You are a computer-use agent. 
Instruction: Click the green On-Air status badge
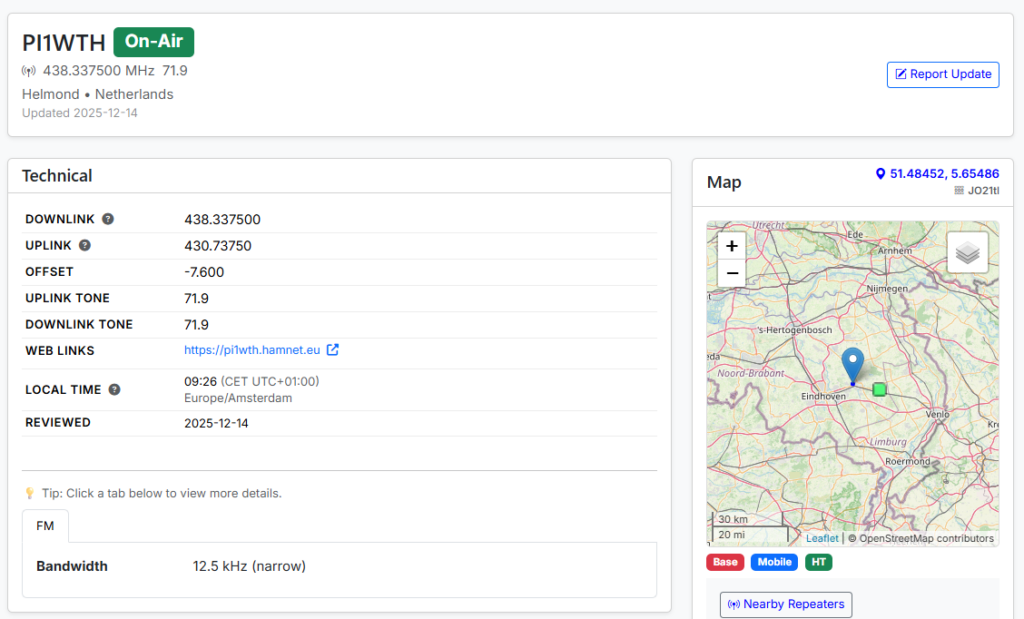[153, 42]
